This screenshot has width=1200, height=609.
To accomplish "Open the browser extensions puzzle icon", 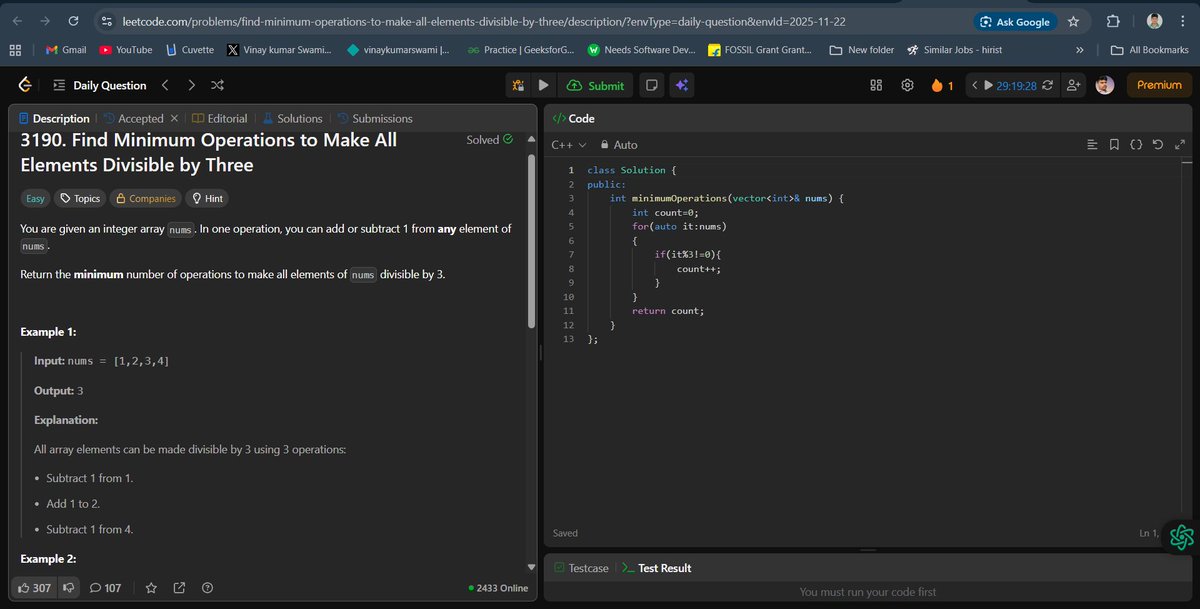I will [x=1112, y=21].
